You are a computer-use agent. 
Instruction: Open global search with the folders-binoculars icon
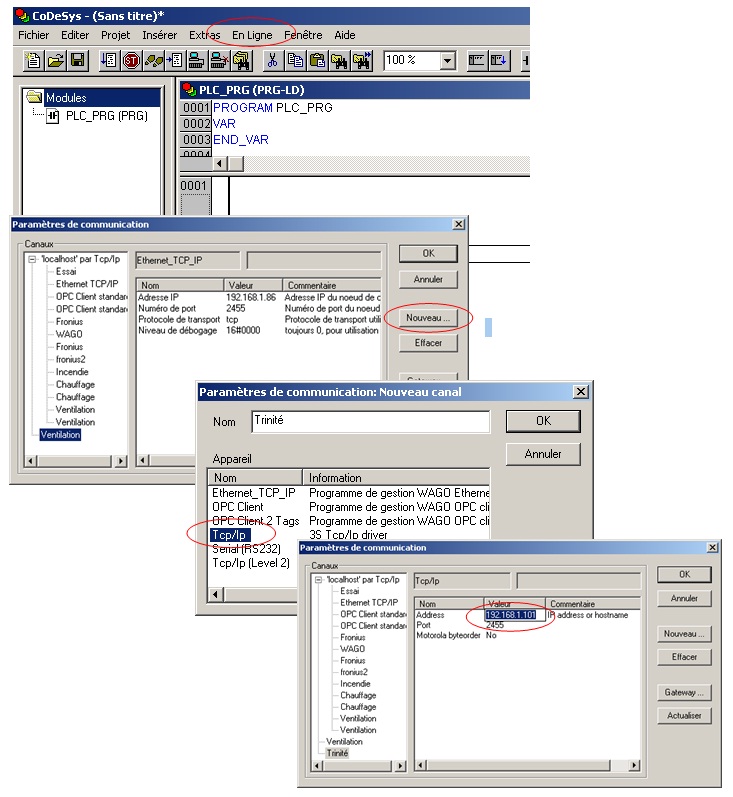(241, 60)
